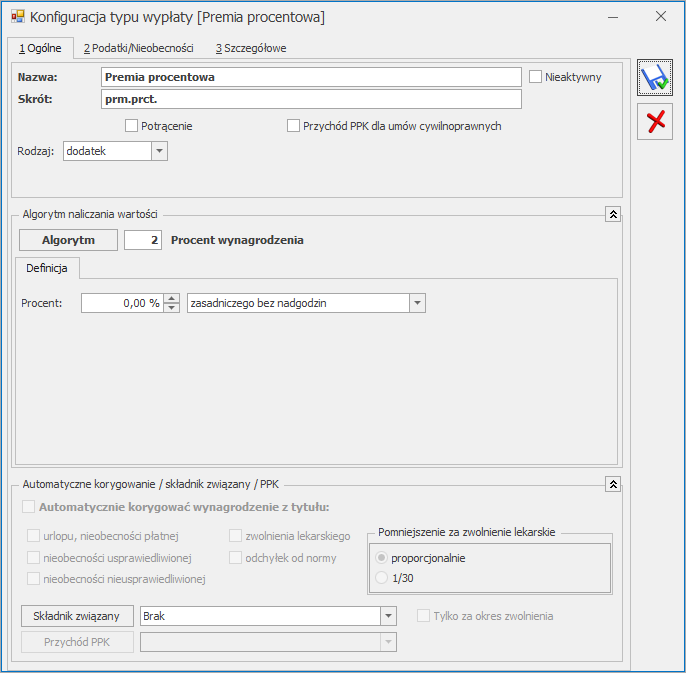The height and width of the screenshot is (673, 686).
Task: Check odchyłek od normy option
Action: point(235,557)
